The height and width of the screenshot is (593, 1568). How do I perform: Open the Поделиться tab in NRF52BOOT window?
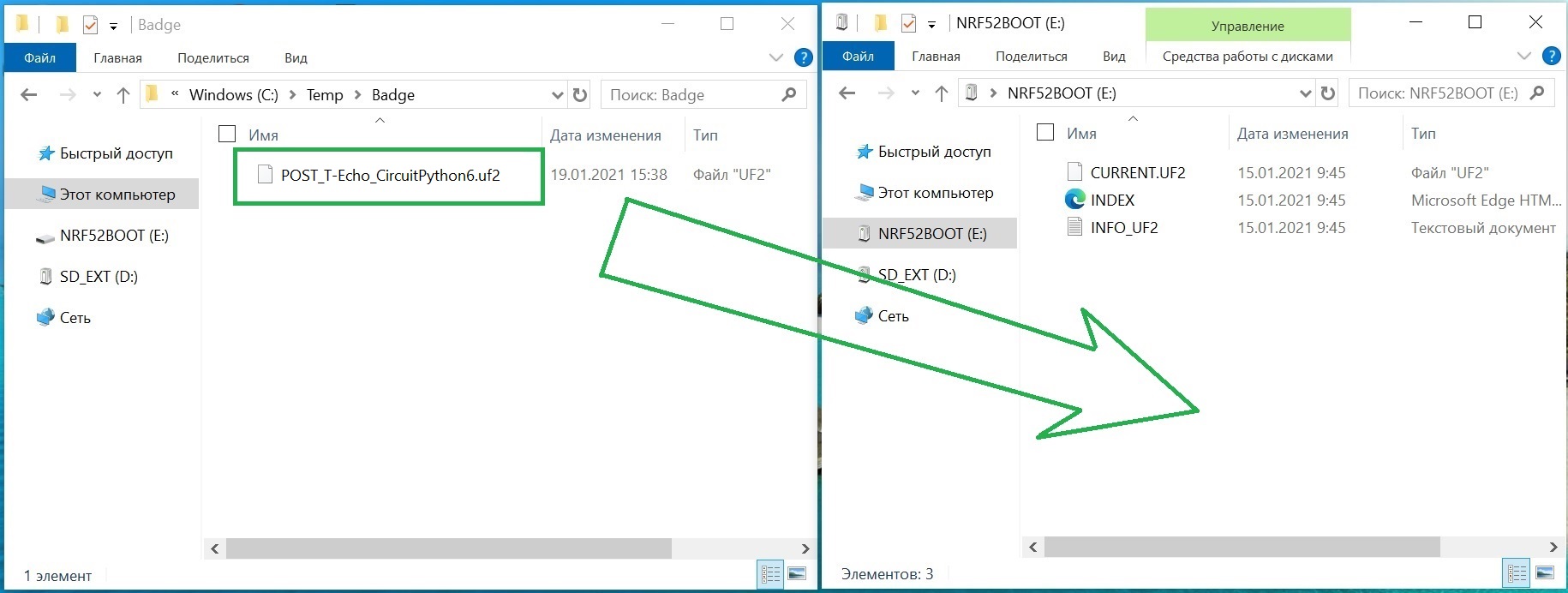click(x=1032, y=56)
